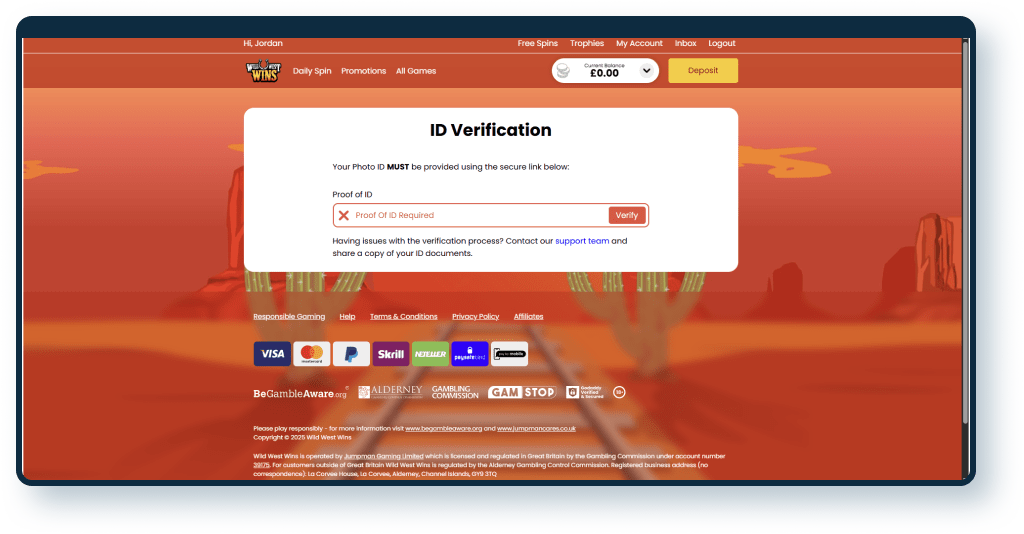Viewport: 1024px width, 534px height.
Task: Click the paysafecard payment icon
Action: pyautogui.click(x=470, y=354)
